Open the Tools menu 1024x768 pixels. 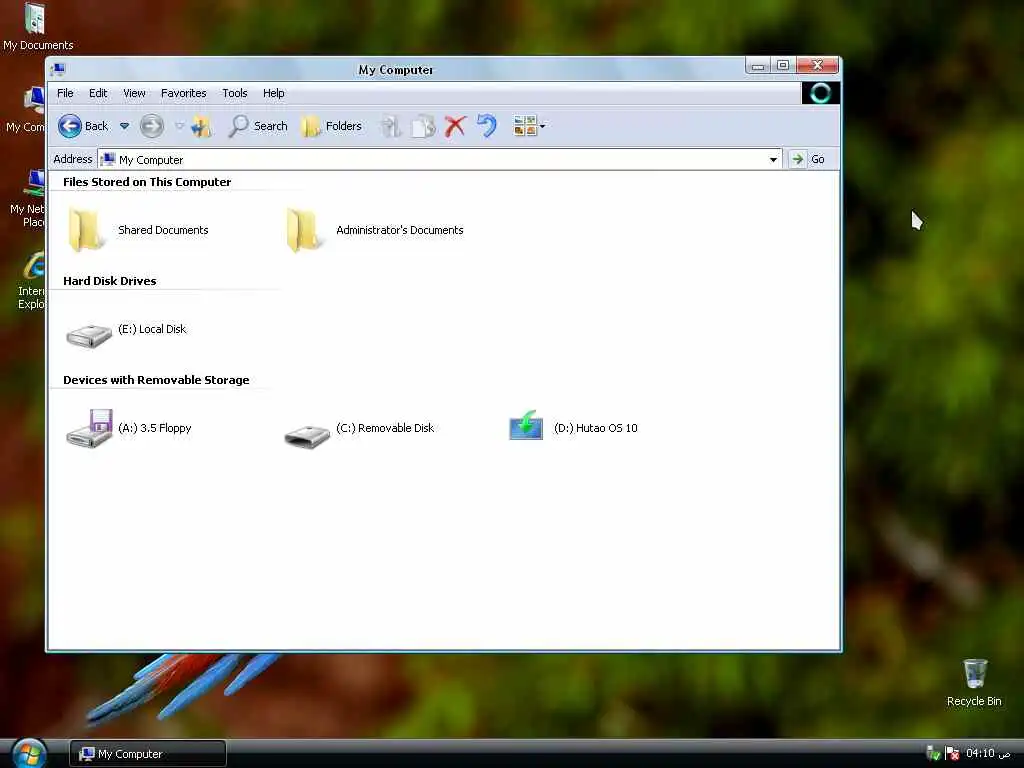coord(234,93)
